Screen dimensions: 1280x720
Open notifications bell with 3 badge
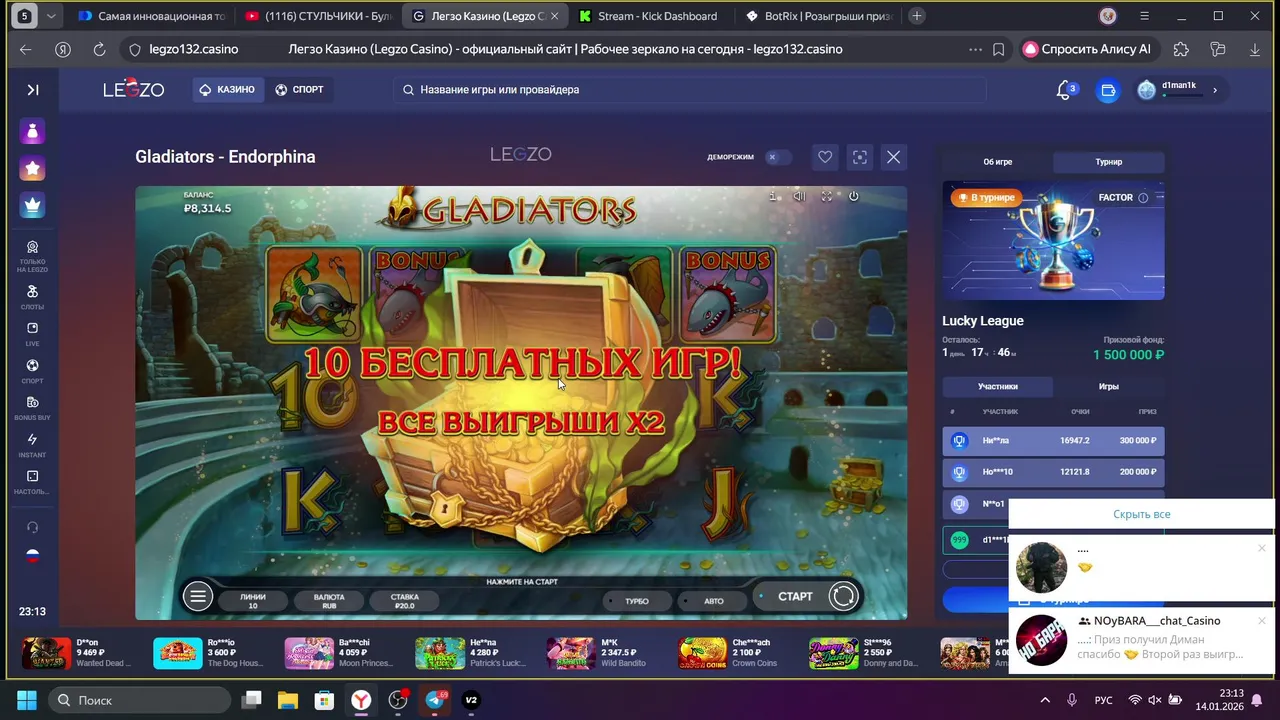click(1065, 90)
